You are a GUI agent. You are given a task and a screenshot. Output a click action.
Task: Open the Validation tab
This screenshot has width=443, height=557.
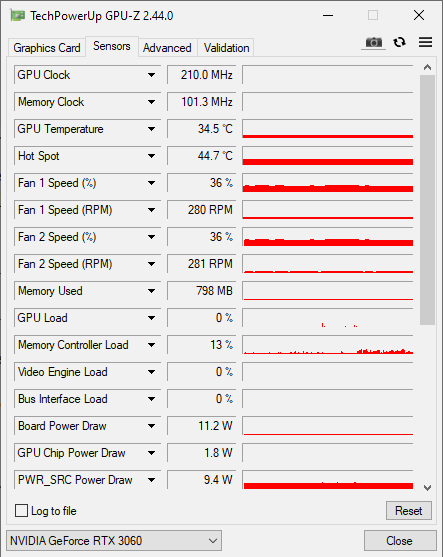tap(226, 48)
